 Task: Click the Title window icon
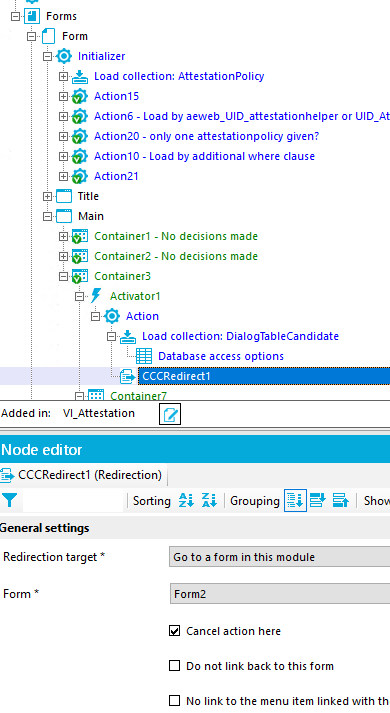coord(64,196)
